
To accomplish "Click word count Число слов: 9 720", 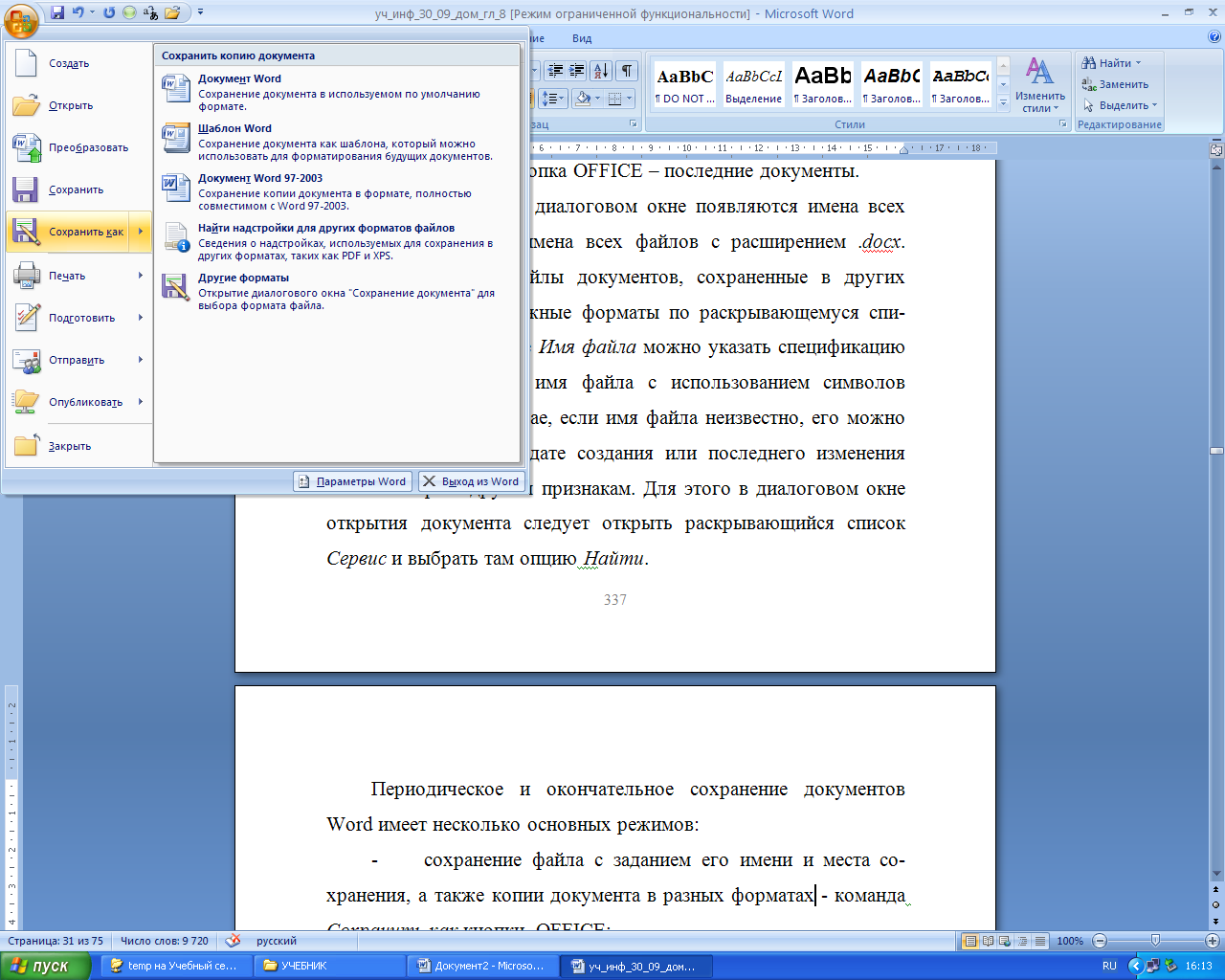I will coord(165,941).
